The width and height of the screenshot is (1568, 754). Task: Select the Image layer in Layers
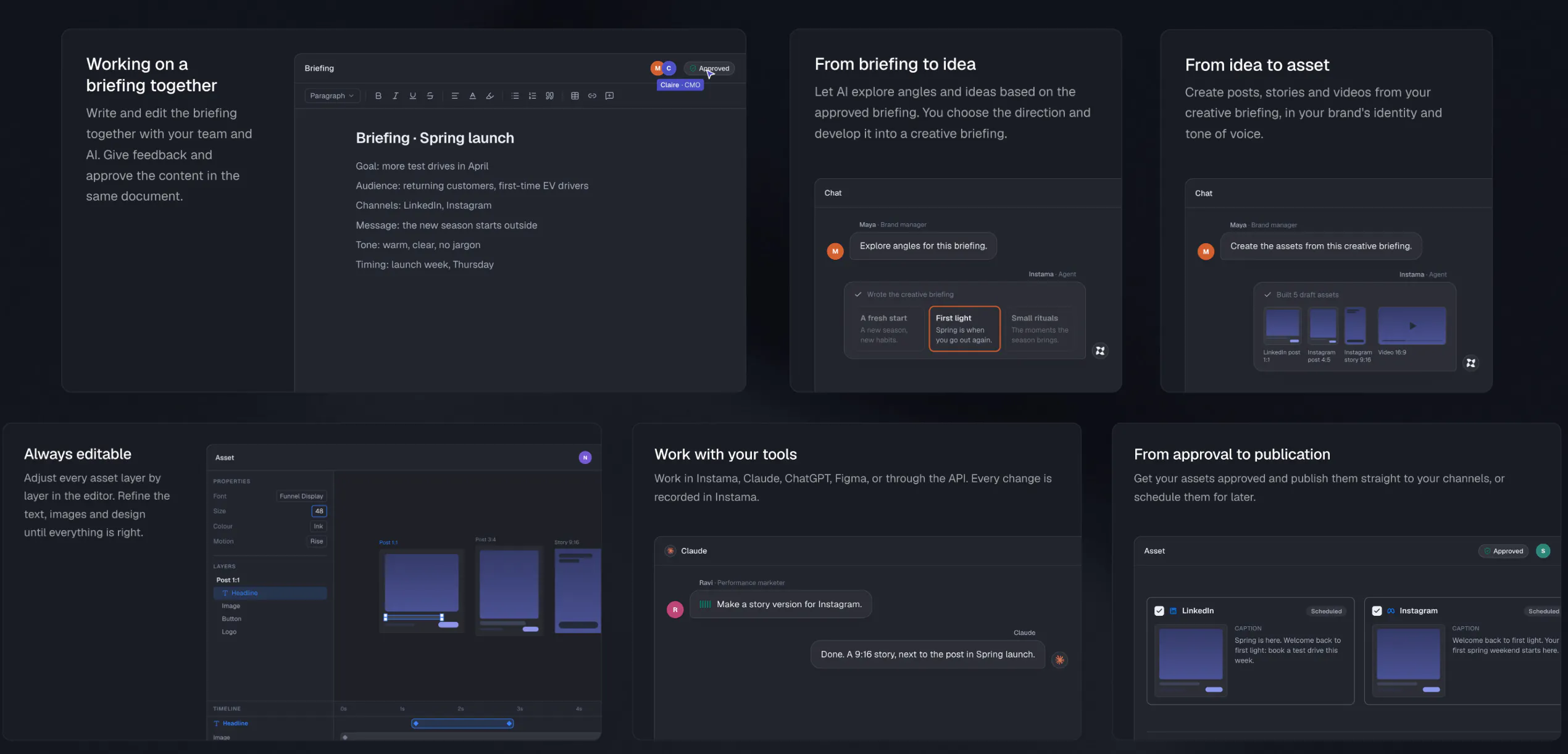(x=231, y=606)
